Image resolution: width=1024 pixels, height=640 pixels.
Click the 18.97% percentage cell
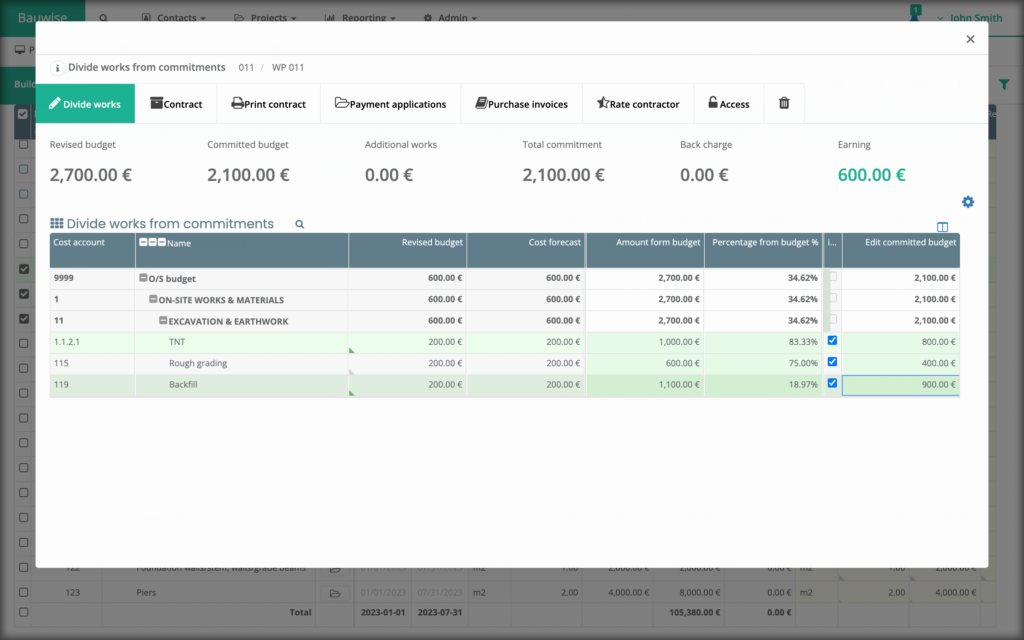coord(763,385)
